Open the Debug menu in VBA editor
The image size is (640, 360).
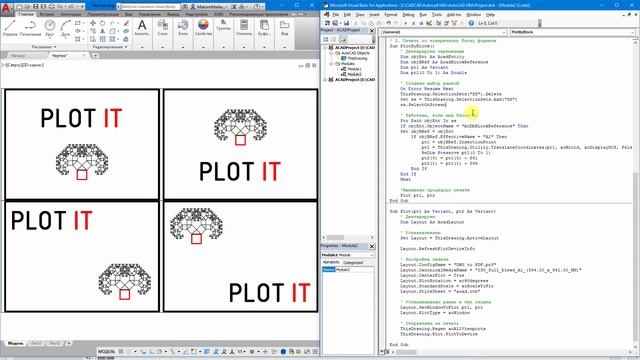408,15
